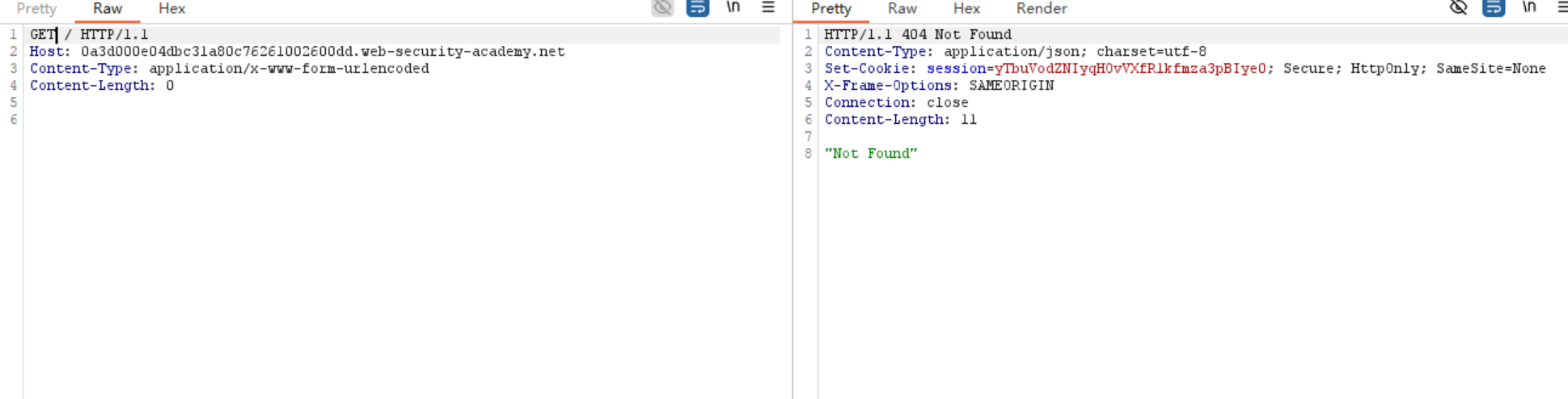Place cursor on request Content-Length value 0
Image resolution: width=1568 pixels, height=399 pixels.
coord(170,86)
